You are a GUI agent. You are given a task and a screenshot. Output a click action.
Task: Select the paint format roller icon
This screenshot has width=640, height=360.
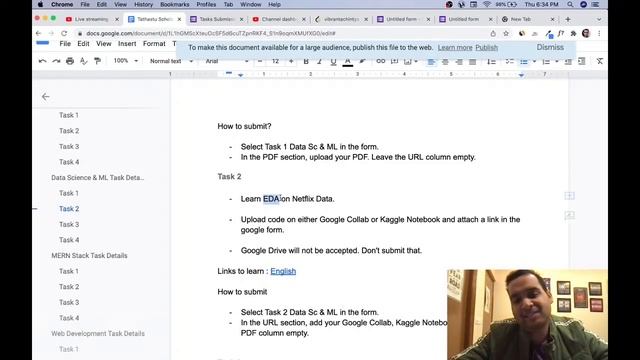click(97, 61)
